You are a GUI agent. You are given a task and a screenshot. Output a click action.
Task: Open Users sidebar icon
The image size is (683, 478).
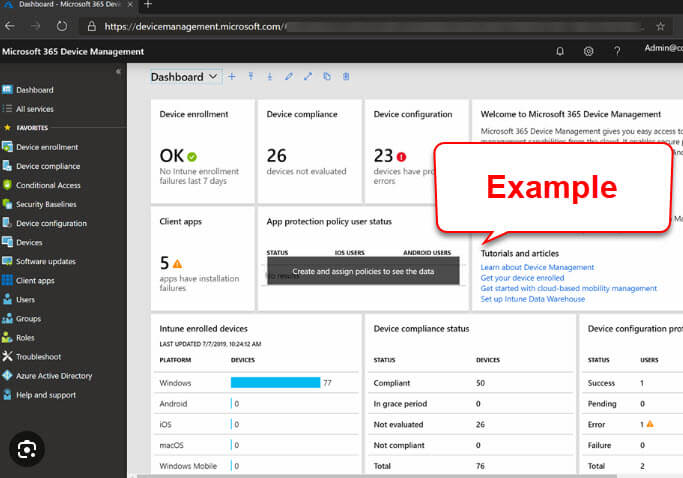point(7,299)
